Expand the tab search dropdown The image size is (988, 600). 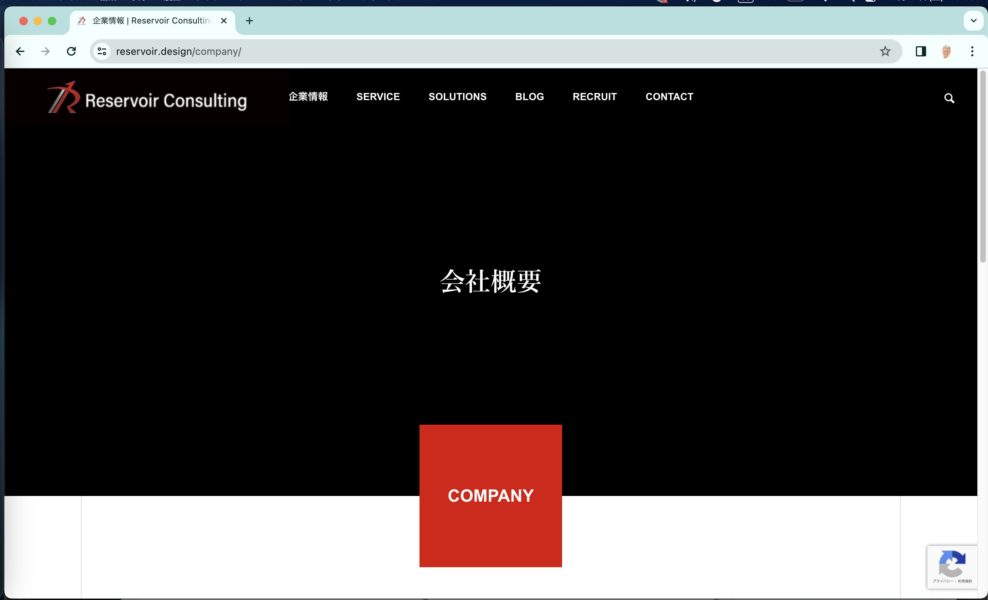pyautogui.click(x=973, y=21)
